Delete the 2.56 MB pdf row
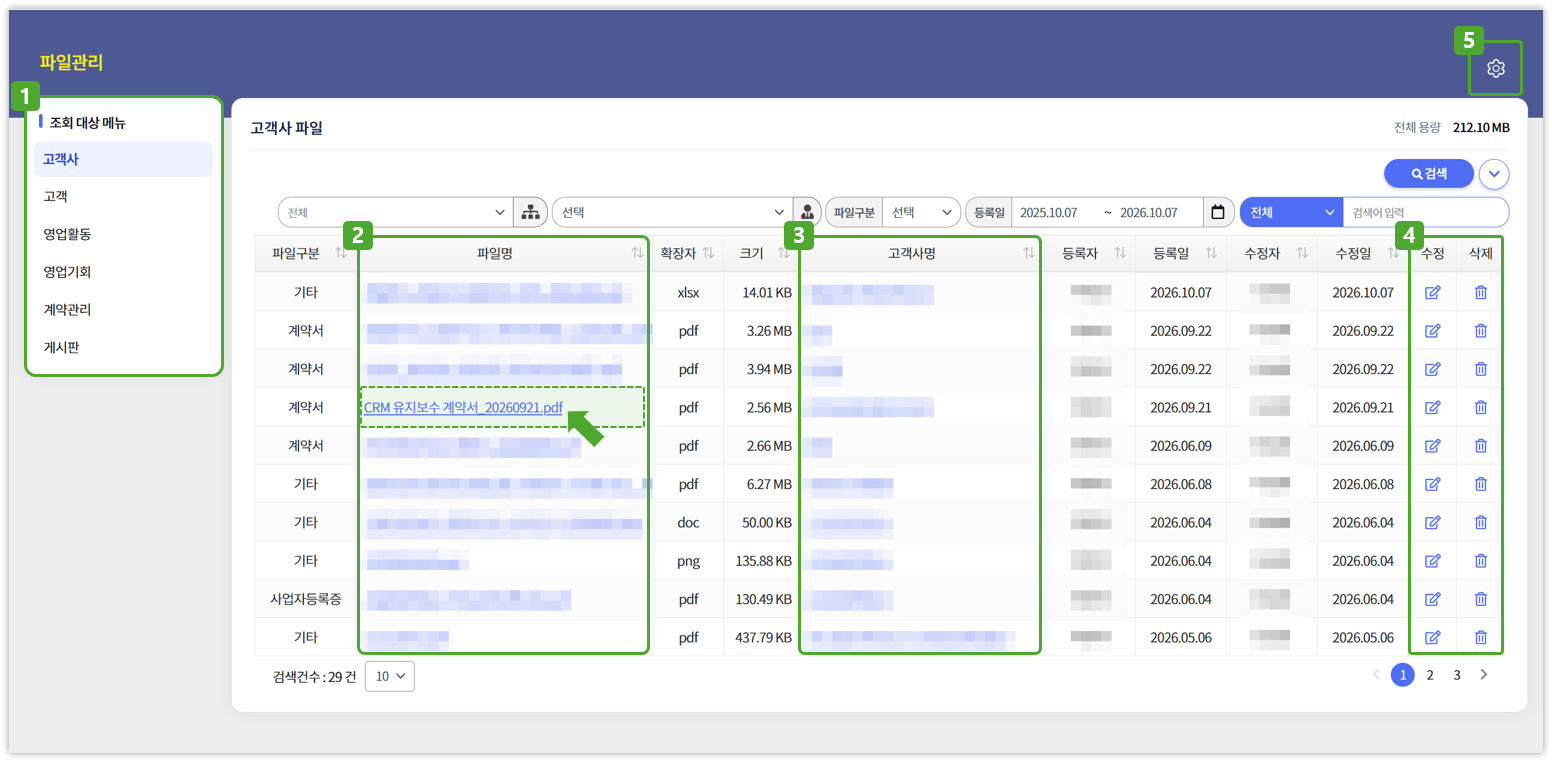 pos(1481,407)
